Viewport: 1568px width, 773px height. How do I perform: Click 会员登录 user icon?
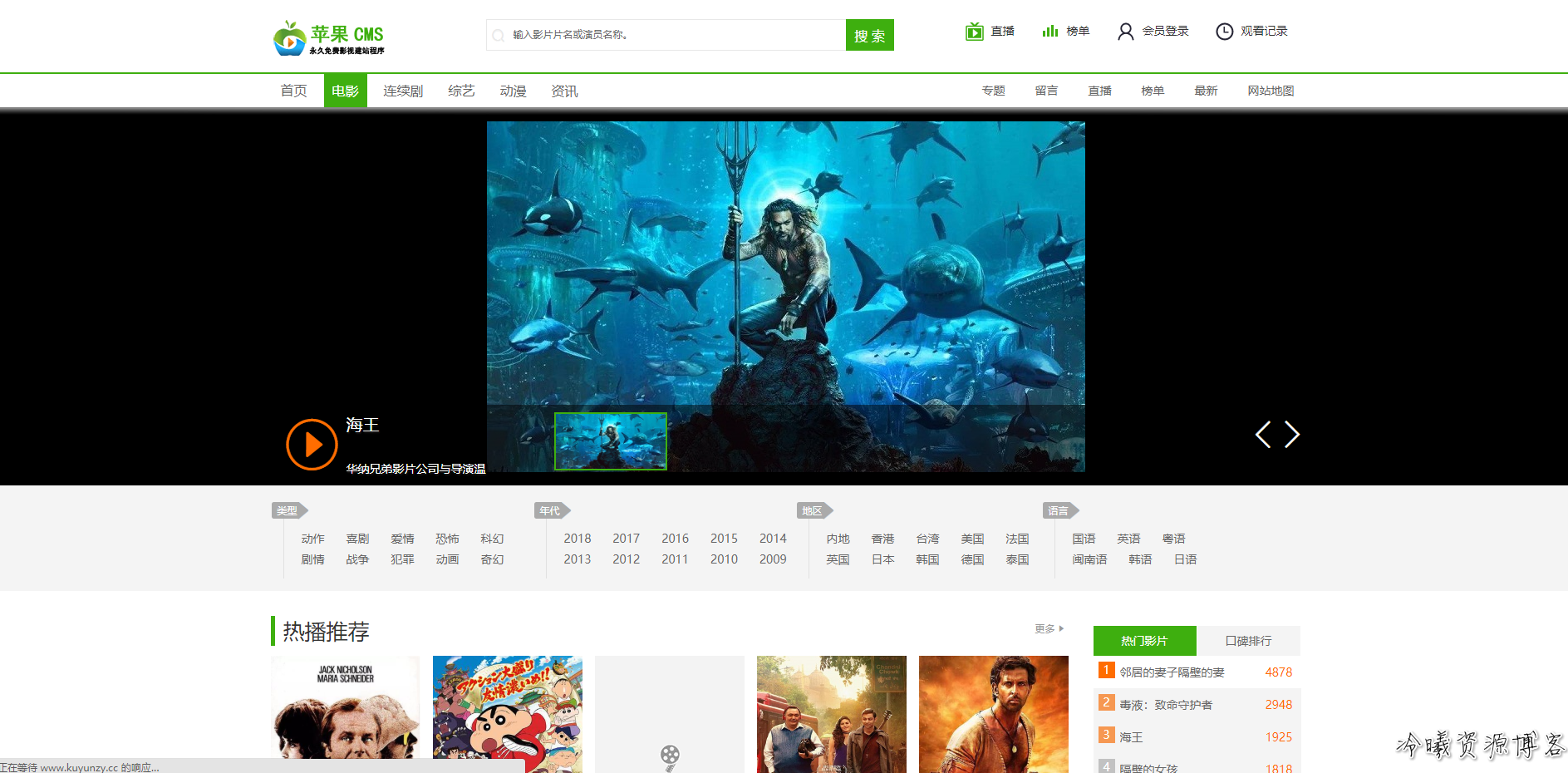[x=1125, y=32]
